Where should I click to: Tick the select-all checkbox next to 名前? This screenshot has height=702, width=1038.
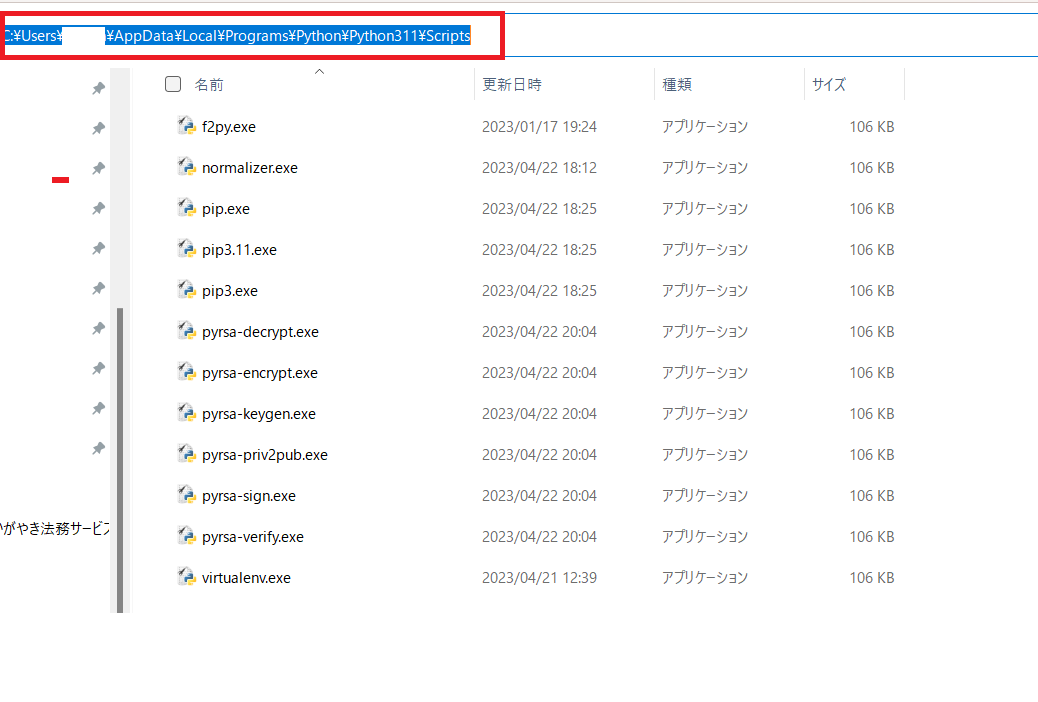[x=173, y=84]
